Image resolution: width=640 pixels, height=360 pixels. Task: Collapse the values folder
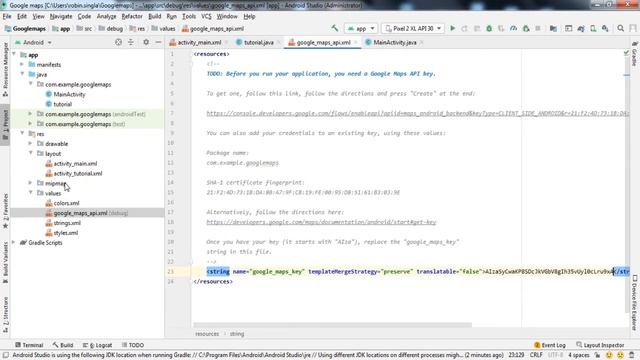pyautogui.click(x=30, y=193)
